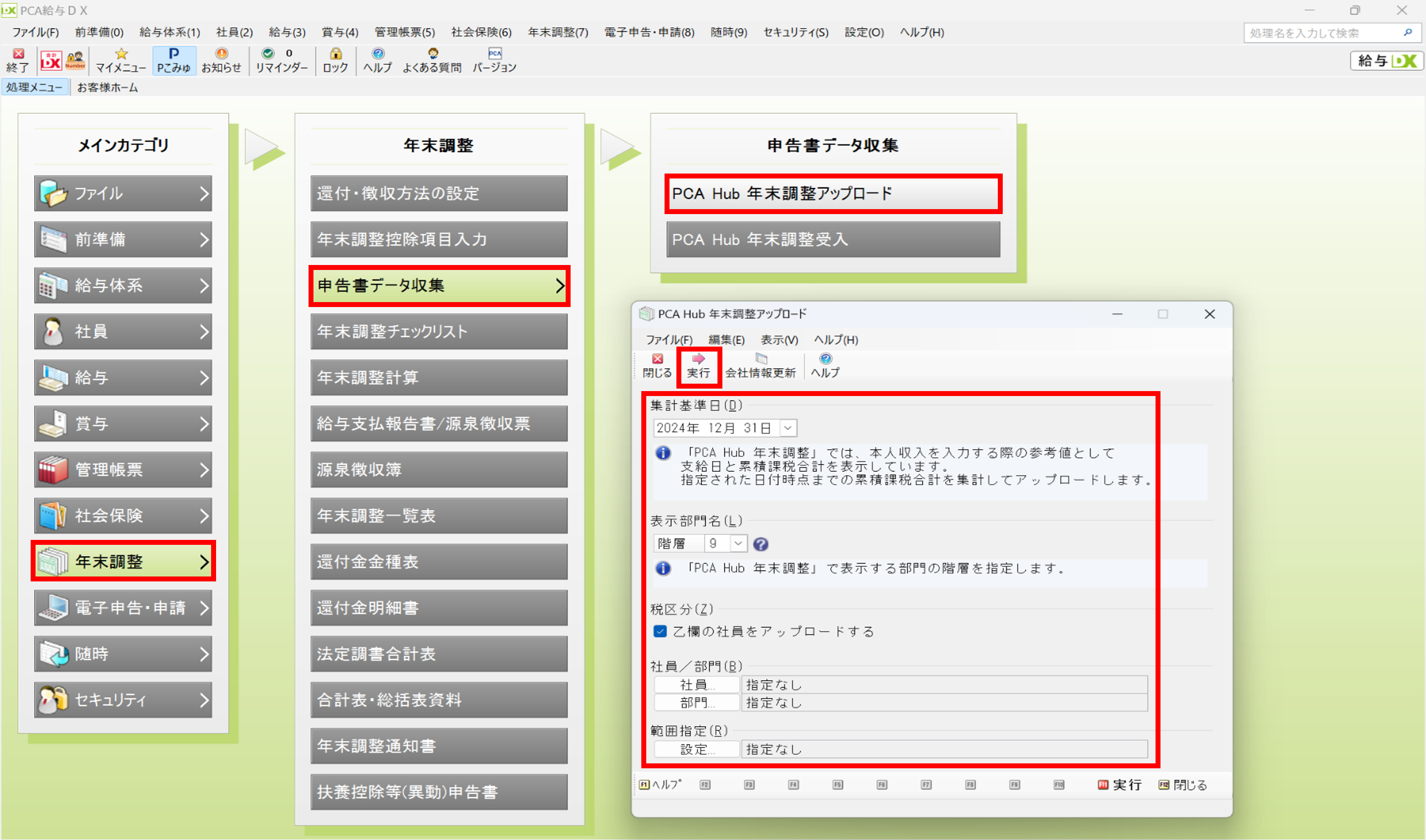Open the 社員 main category
The height and width of the screenshot is (840, 1426).
123,332
